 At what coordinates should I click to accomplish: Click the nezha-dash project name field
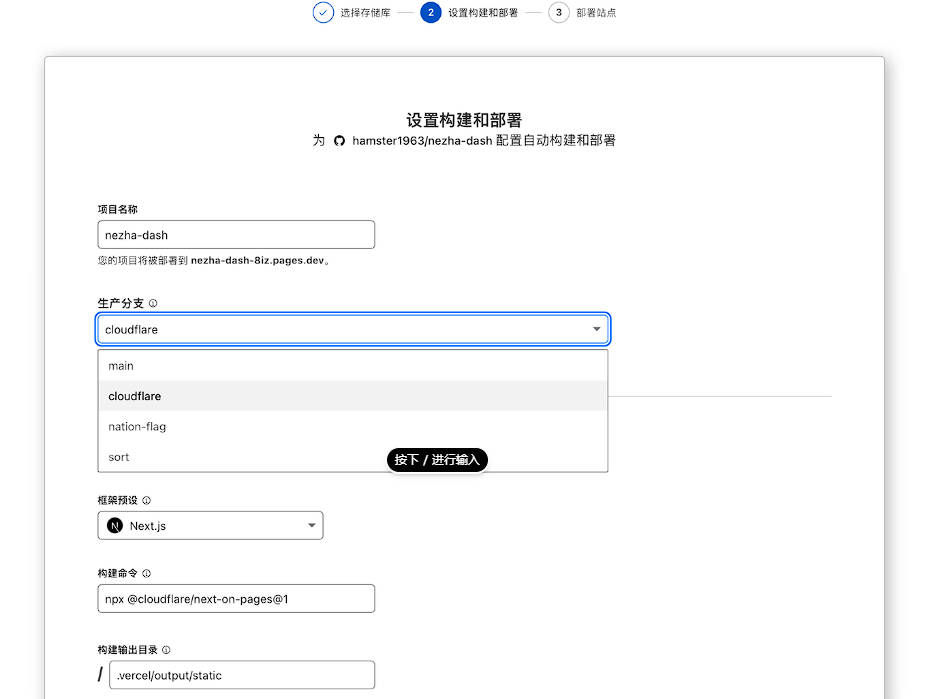[x=236, y=234]
